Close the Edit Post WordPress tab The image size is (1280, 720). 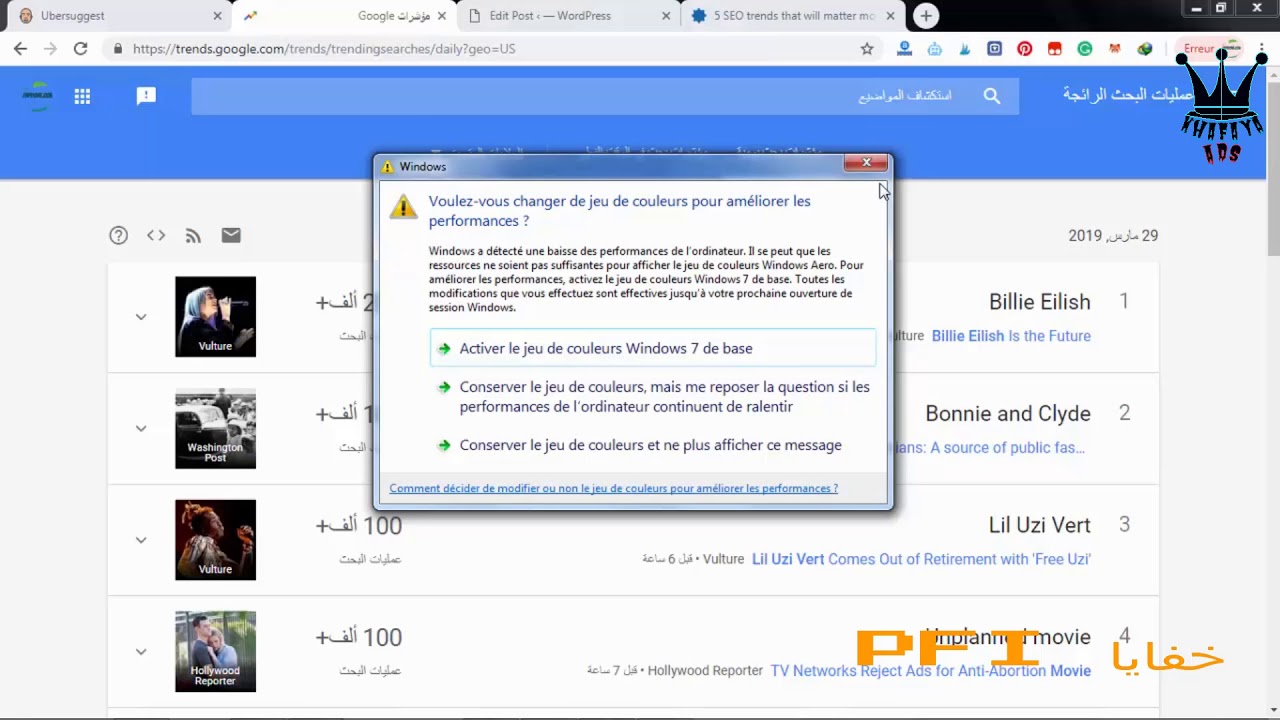[x=667, y=16]
